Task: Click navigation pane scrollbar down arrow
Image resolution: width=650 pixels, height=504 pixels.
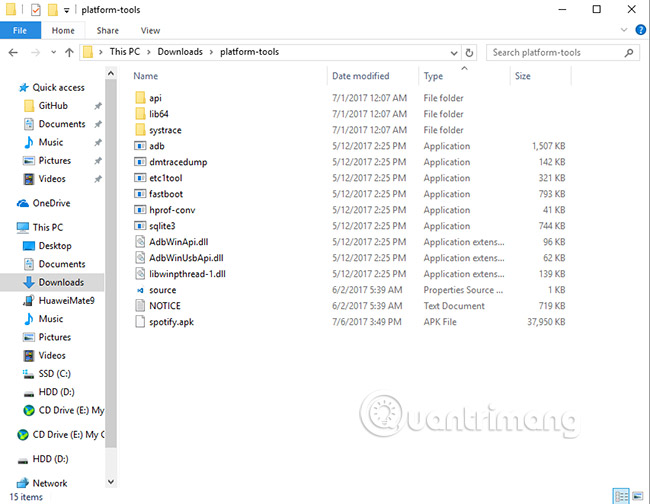Action: tap(111, 482)
